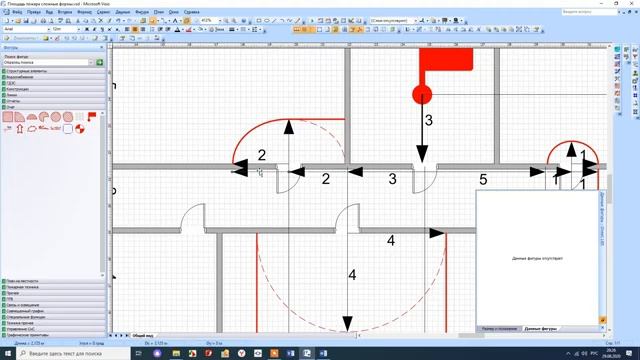Expand the Графические примитивы stencil
Image resolution: width=640 pixels, height=360 pixels.
click(53, 335)
